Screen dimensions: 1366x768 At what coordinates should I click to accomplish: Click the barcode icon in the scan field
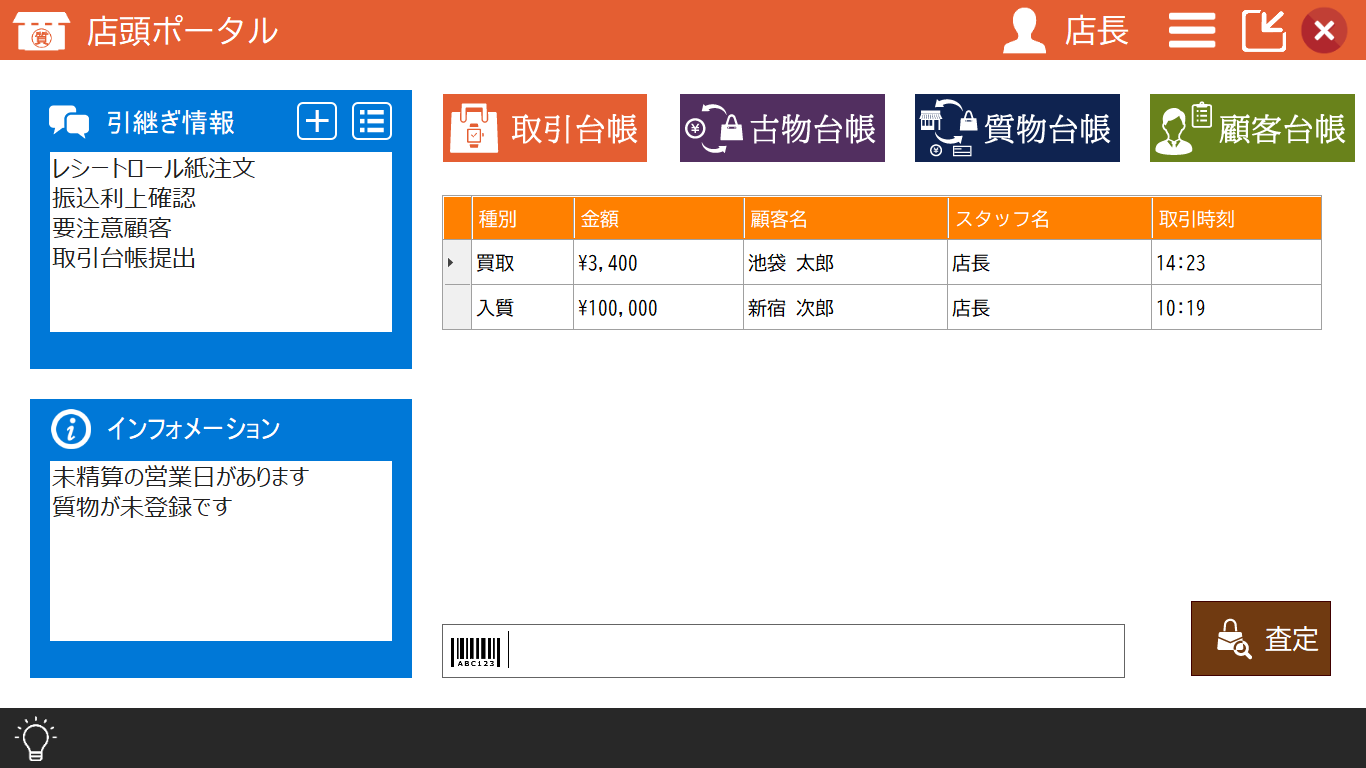click(474, 651)
